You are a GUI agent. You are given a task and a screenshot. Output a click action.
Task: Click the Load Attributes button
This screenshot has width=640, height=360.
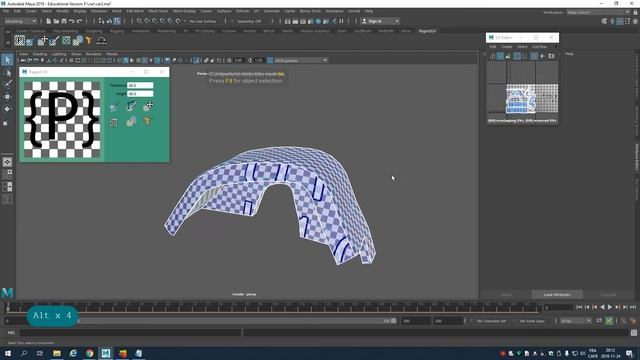point(557,295)
